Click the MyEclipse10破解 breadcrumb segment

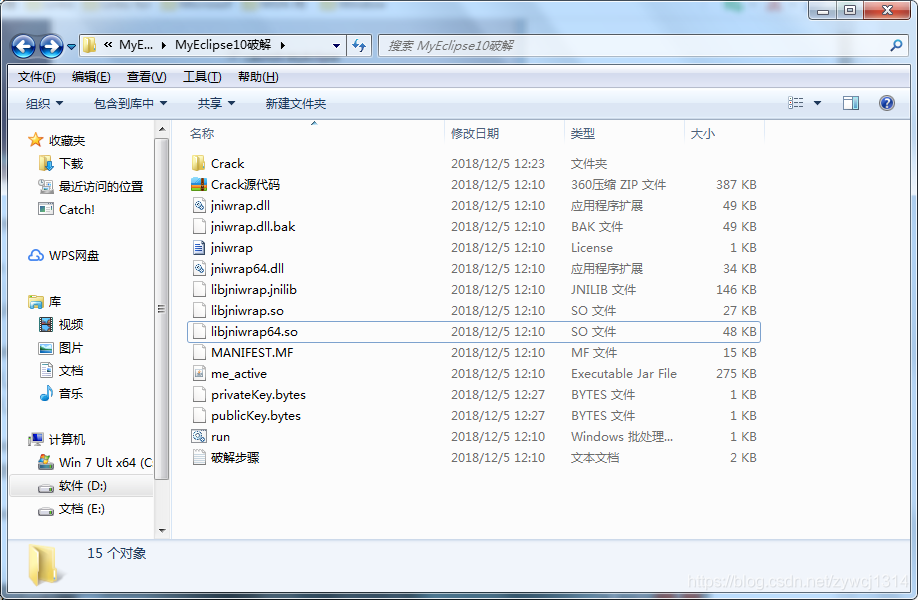point(223,45)
